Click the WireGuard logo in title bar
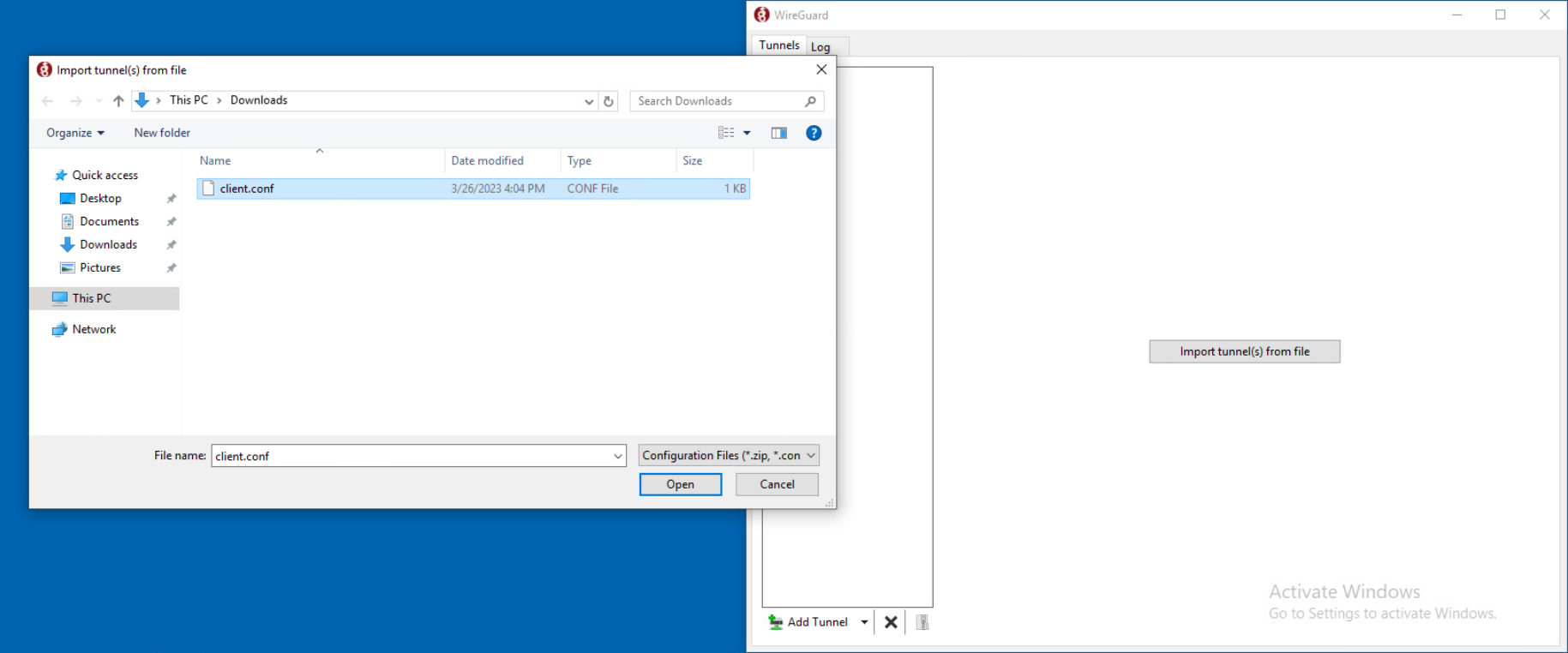 [x=761, y=15]
